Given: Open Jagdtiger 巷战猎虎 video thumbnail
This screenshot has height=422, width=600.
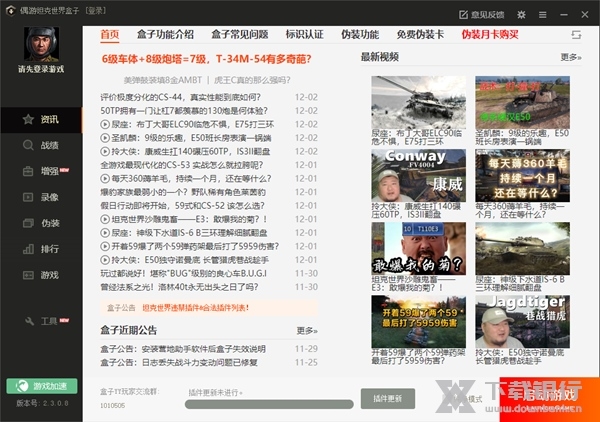Looking at the screenshot, I should [522, 321].
